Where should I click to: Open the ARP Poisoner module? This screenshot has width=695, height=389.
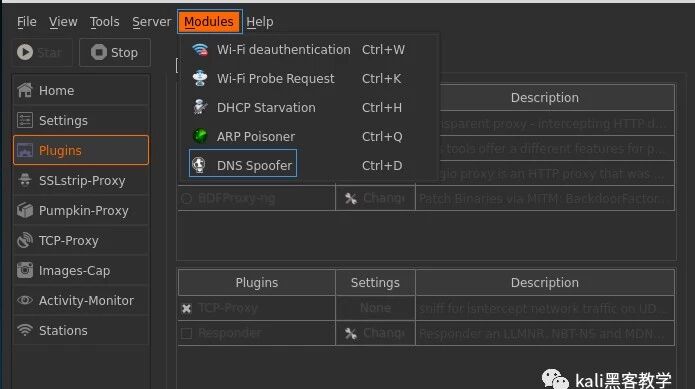(x=309, y=136)
